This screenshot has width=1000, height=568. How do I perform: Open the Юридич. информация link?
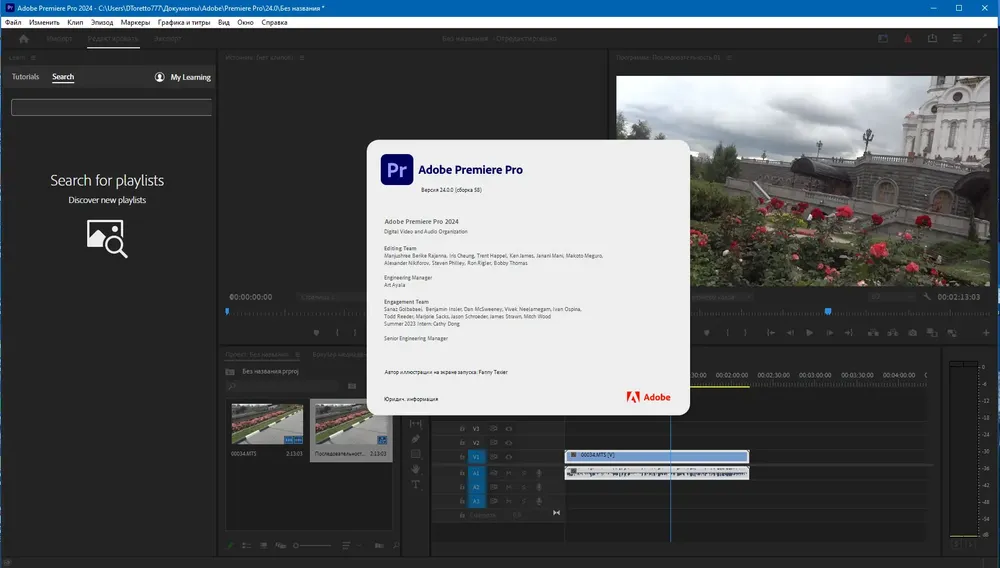(x=411, y=399)
